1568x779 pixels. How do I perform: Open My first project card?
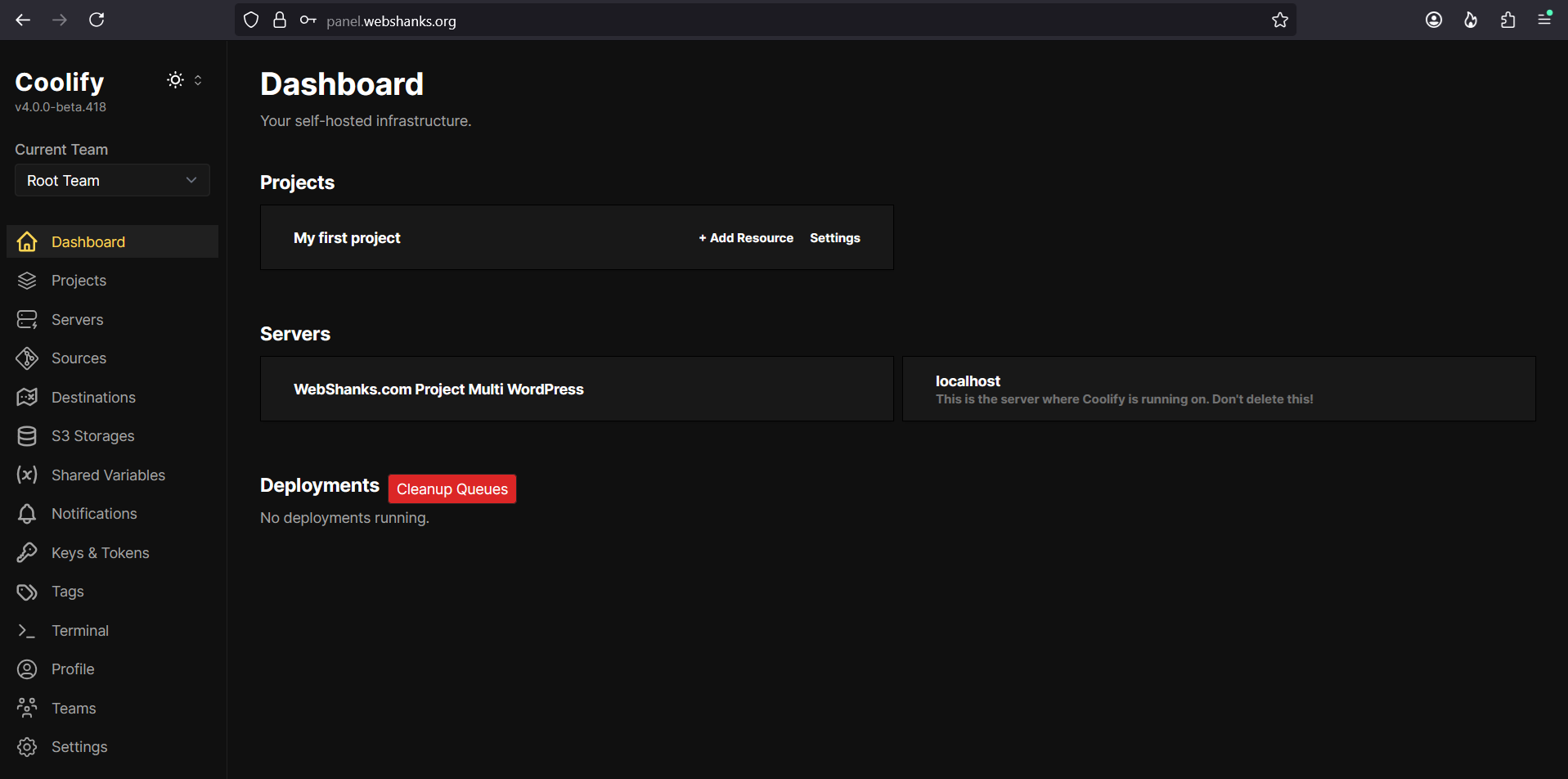[x=577, y=237]
